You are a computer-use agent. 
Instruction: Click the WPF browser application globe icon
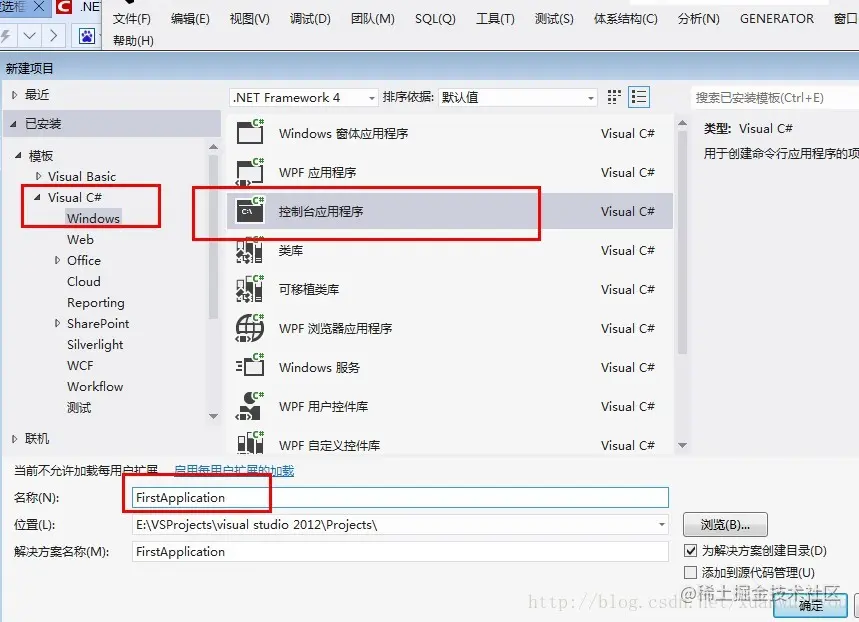click(250, 328)
